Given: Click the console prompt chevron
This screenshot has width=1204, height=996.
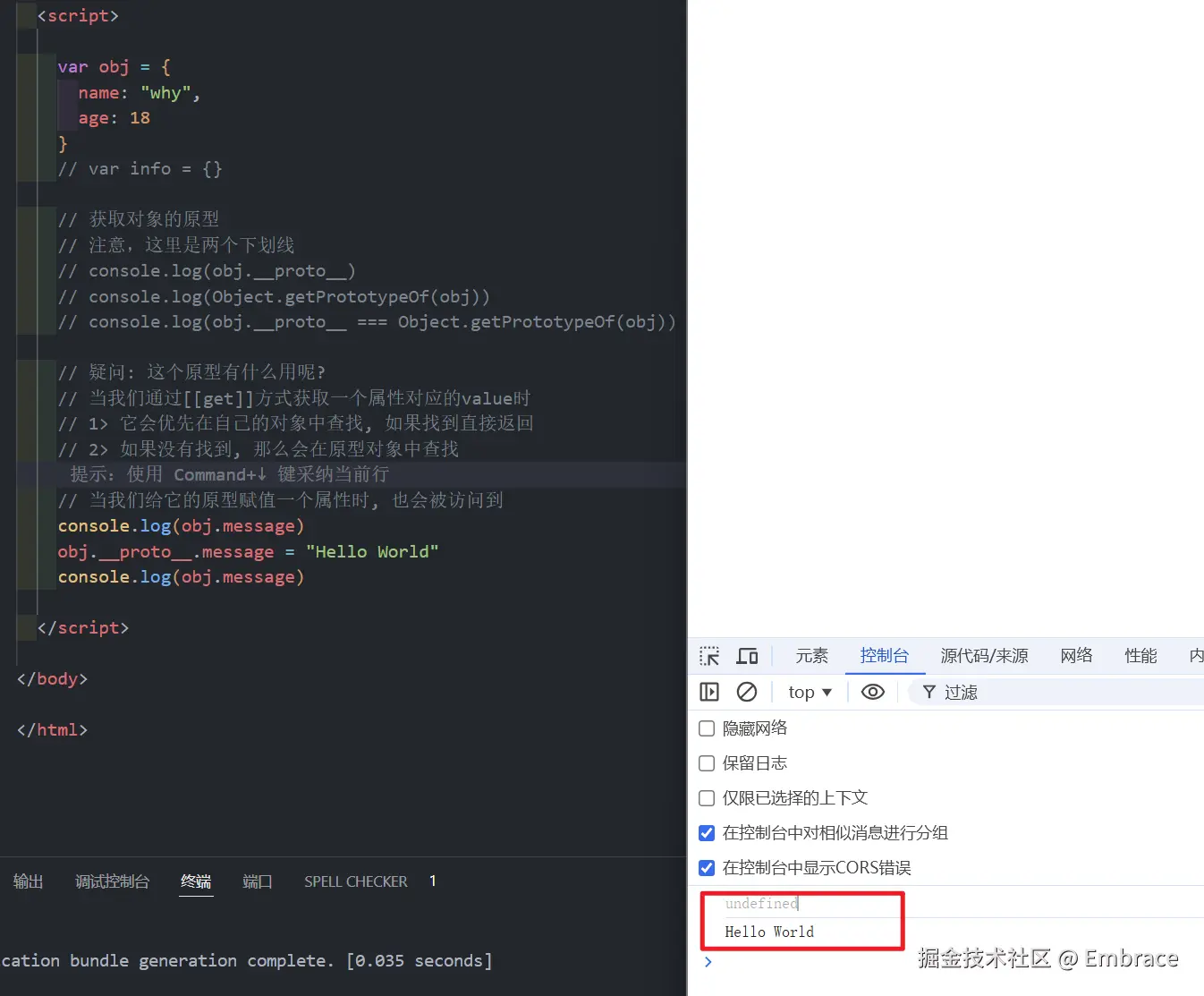Looking at the screenshot, I should coord(708,962).
